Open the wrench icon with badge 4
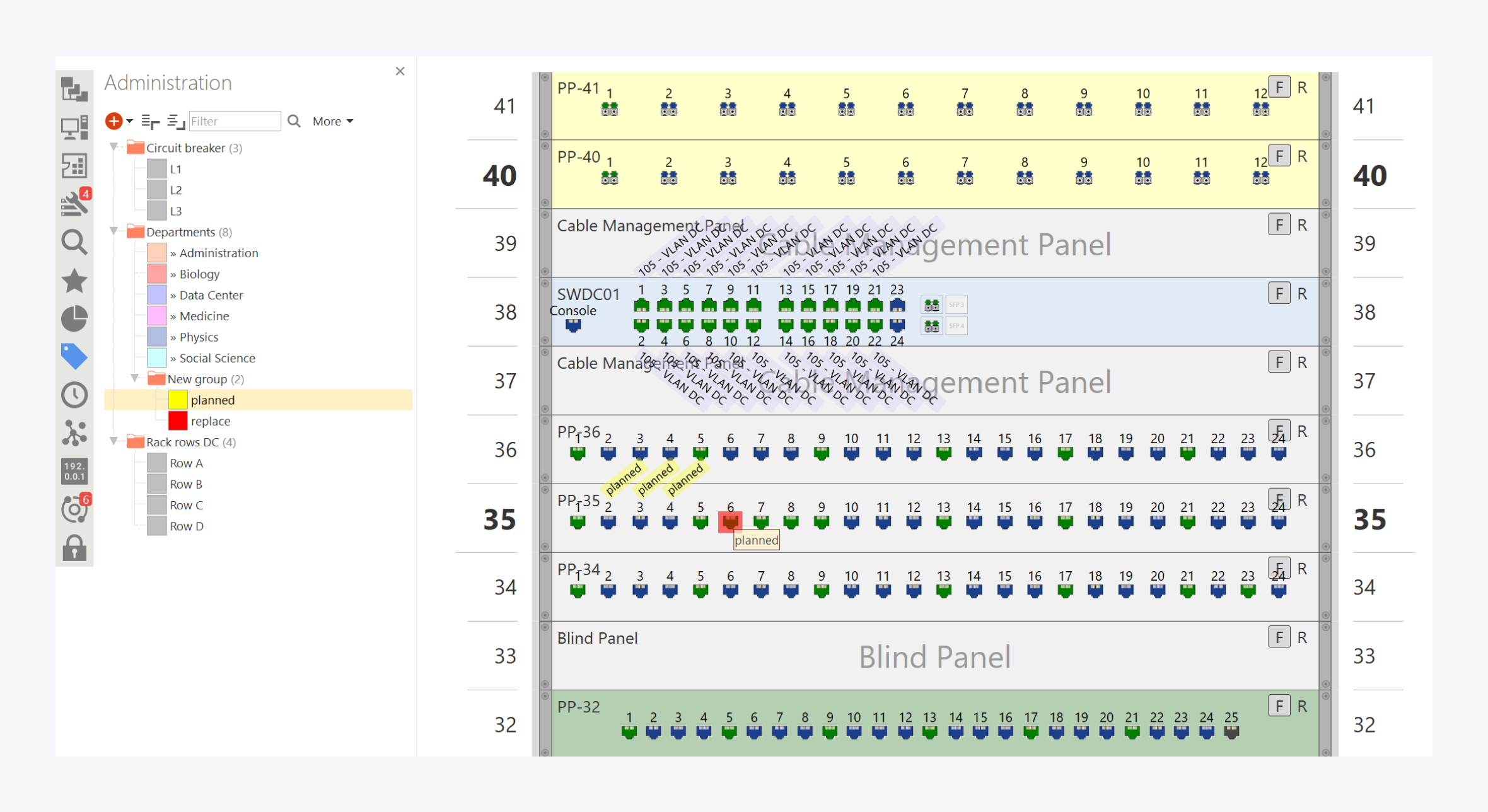 coord(74,204)
